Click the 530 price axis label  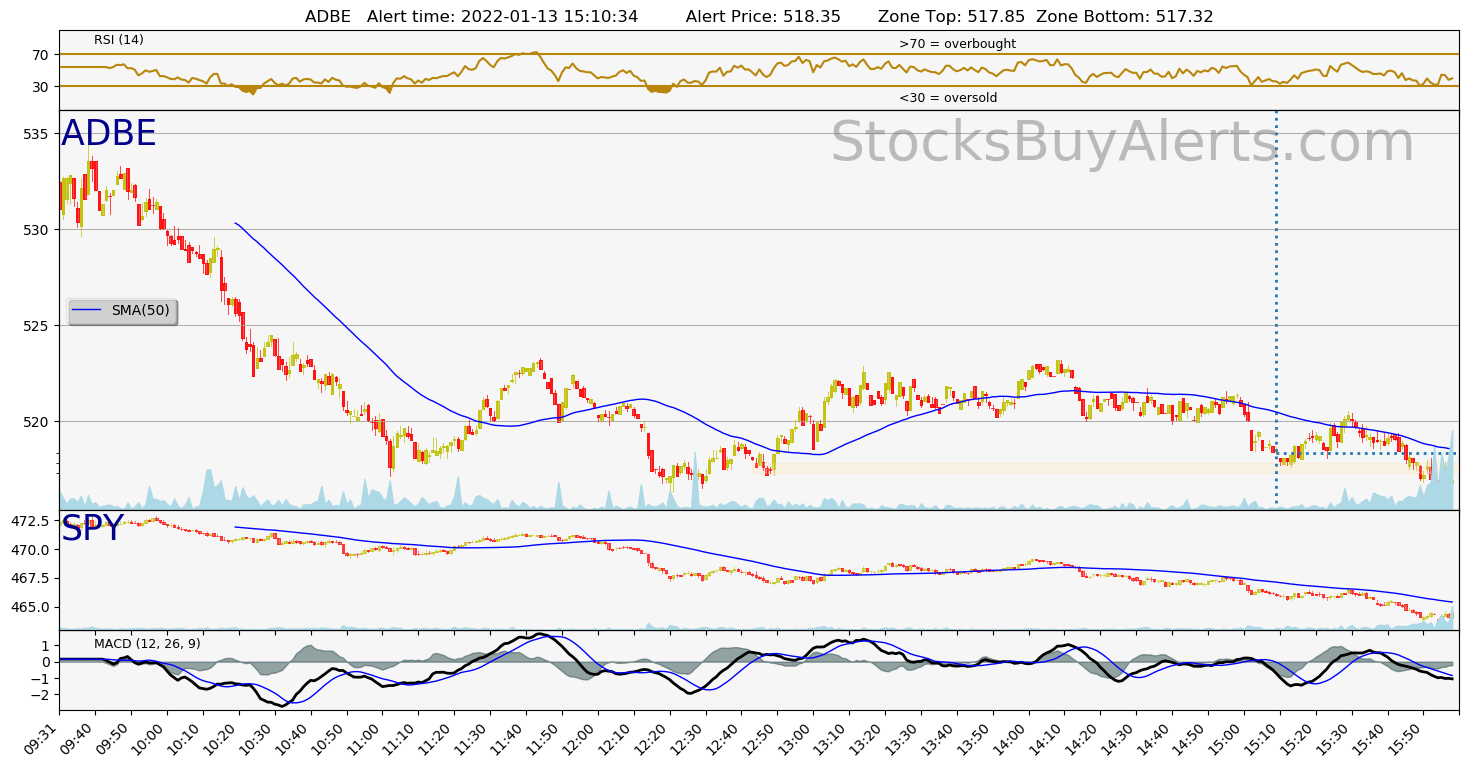(37, 230)
